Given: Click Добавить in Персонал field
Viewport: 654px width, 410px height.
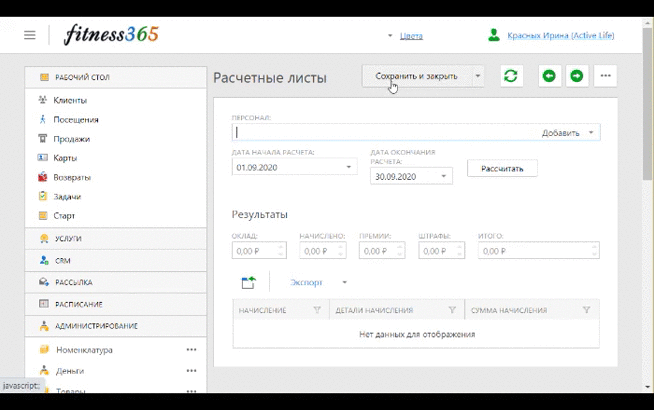Looking at the screenshot, I should (x=561, y=133).
